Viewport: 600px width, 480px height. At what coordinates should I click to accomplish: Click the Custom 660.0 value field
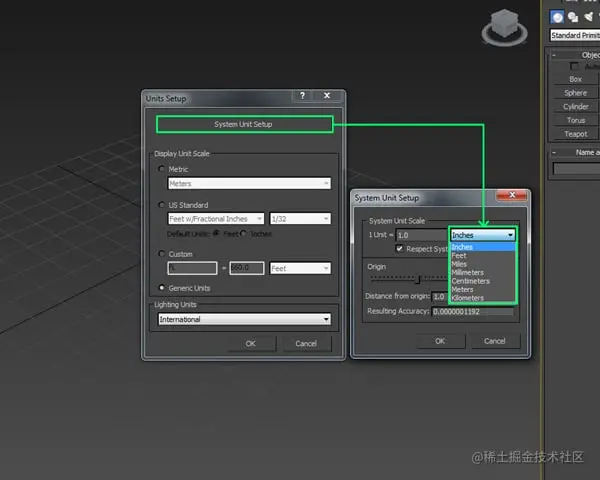coord(247,268)
